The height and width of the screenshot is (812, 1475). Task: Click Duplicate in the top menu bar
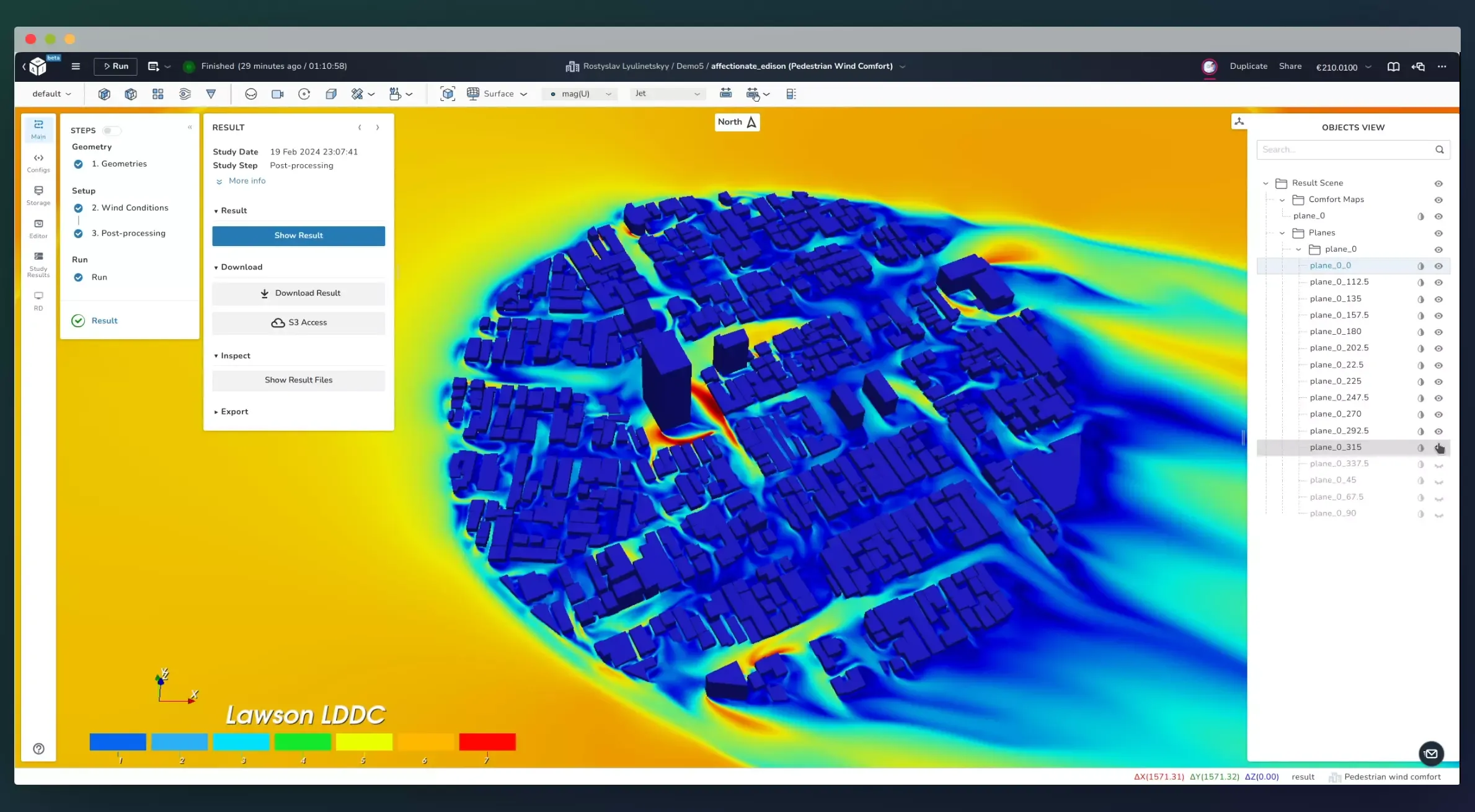pyautogui.click(x=1248, y=66)
